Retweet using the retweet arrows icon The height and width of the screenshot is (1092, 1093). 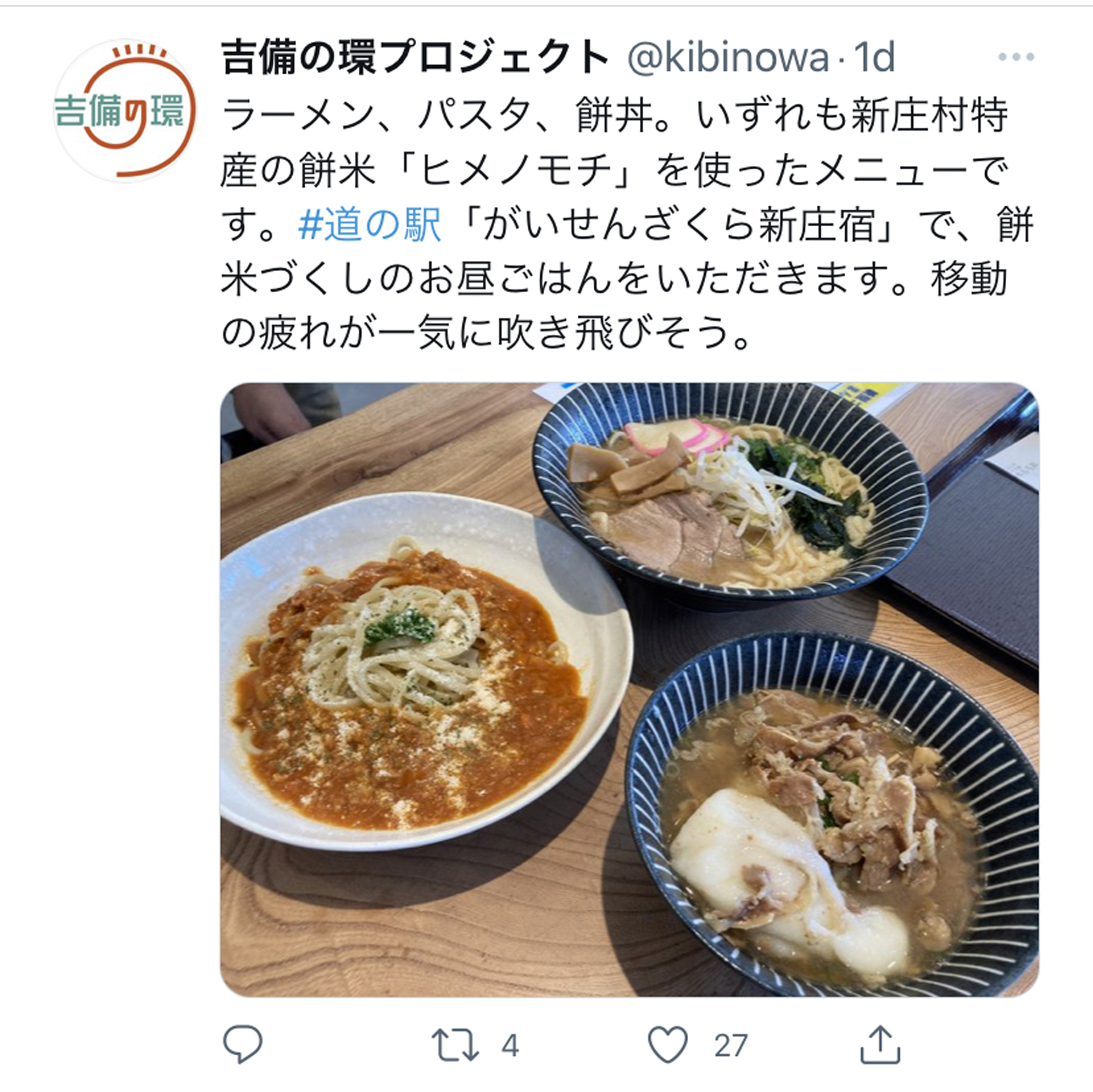click(455, 1045)
